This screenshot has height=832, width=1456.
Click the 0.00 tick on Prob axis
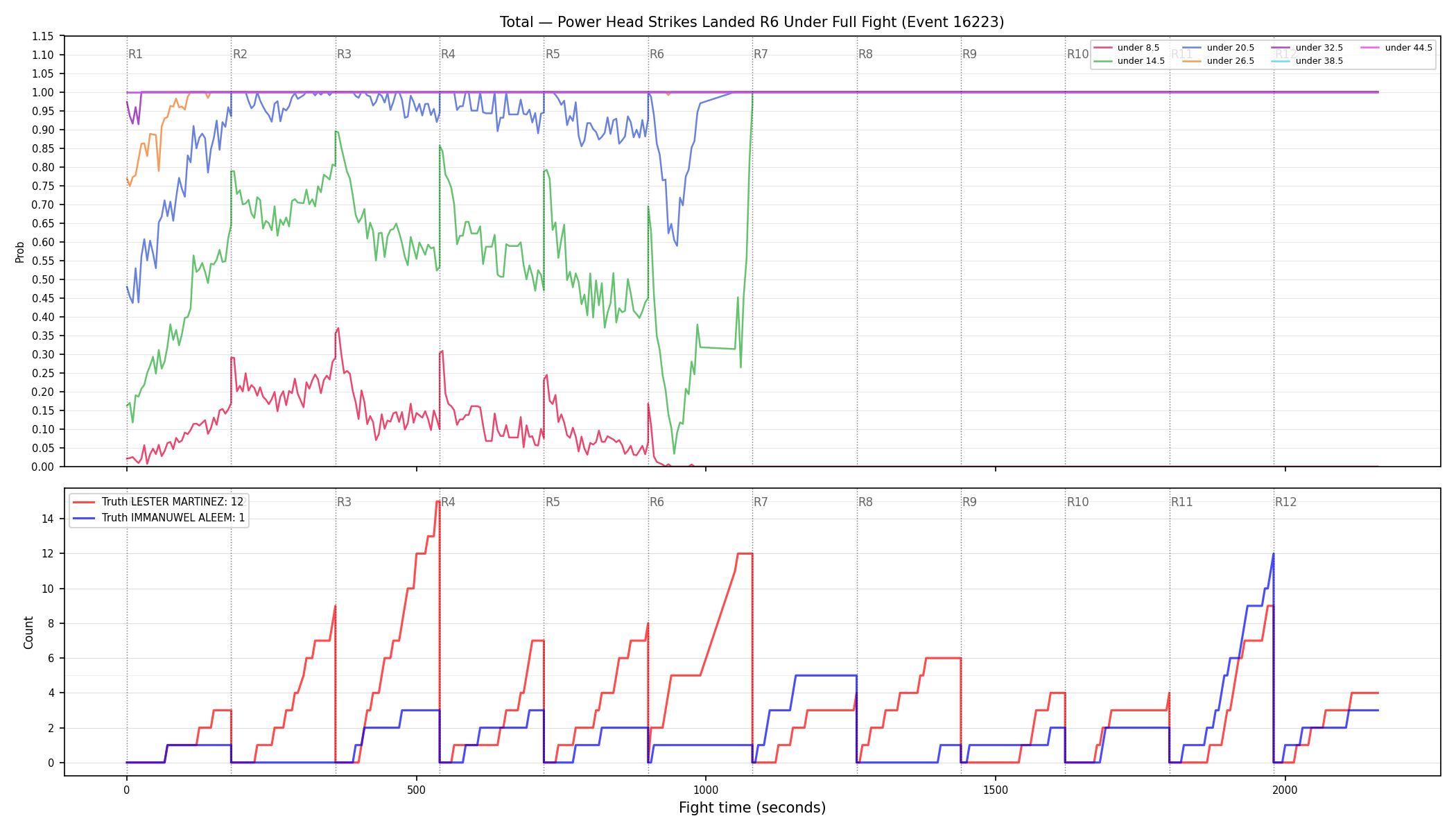click(x=43, y=467)
